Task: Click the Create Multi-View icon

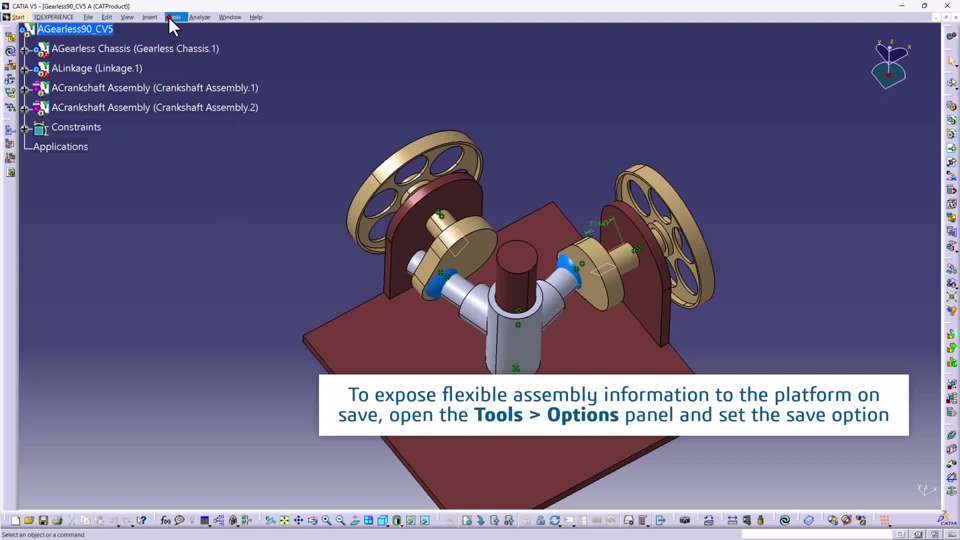Action: pyautogui.click(x=369, y=520)
